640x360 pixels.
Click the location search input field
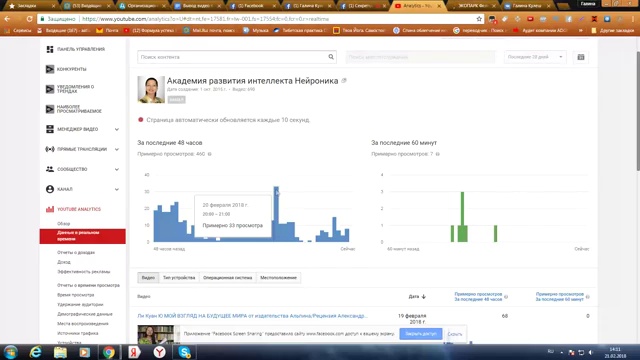pyautogui.click(x=420, y=57)
